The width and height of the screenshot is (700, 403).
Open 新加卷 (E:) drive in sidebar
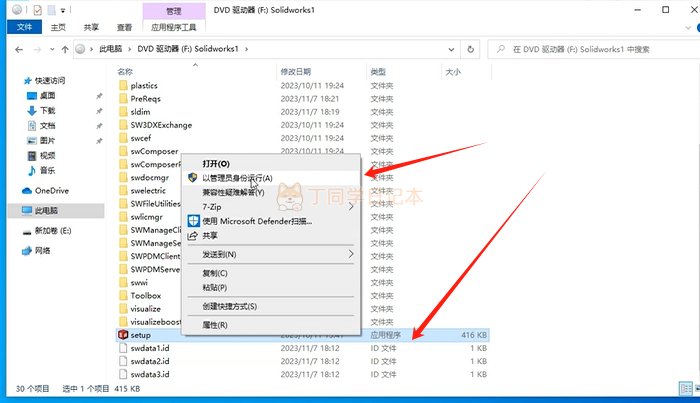click(53, 231)
